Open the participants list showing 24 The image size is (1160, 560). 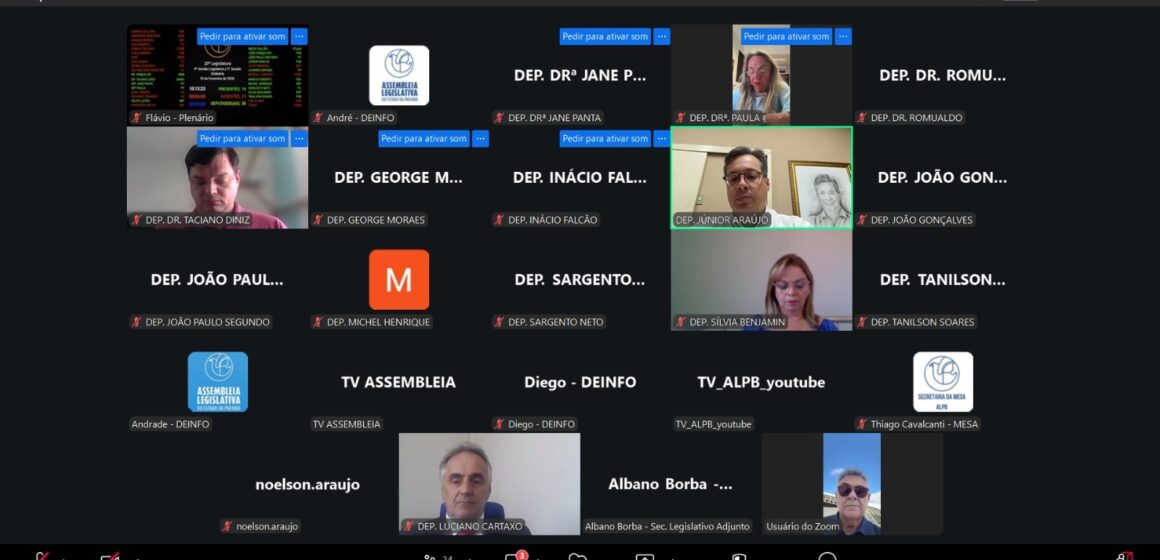pos(432,557)
